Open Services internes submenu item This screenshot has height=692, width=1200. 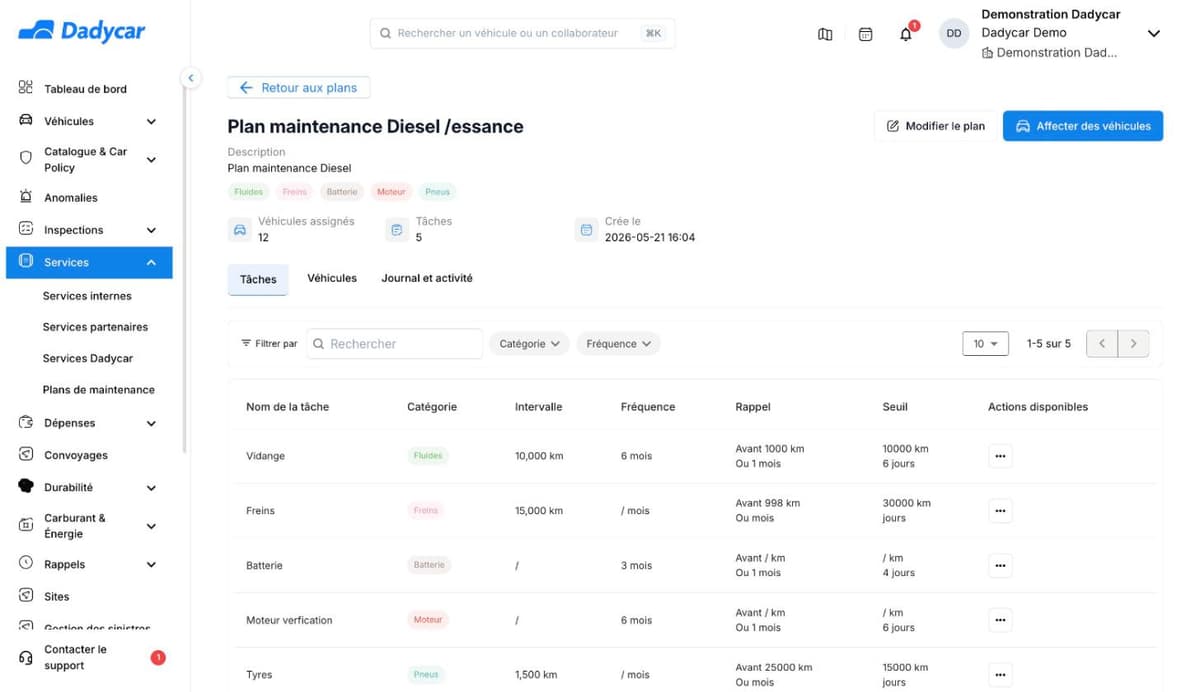pyautogui.click(x=87, y=296)
